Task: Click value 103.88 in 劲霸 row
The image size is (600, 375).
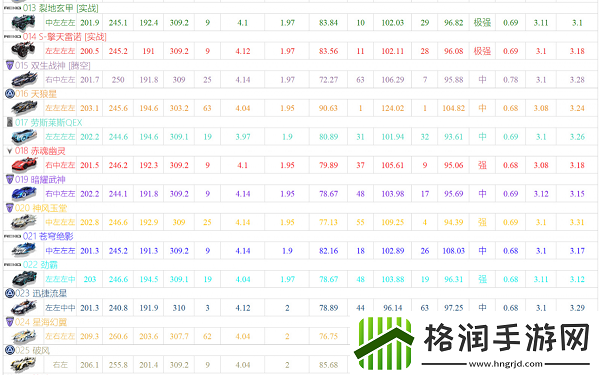Action: 393,279
